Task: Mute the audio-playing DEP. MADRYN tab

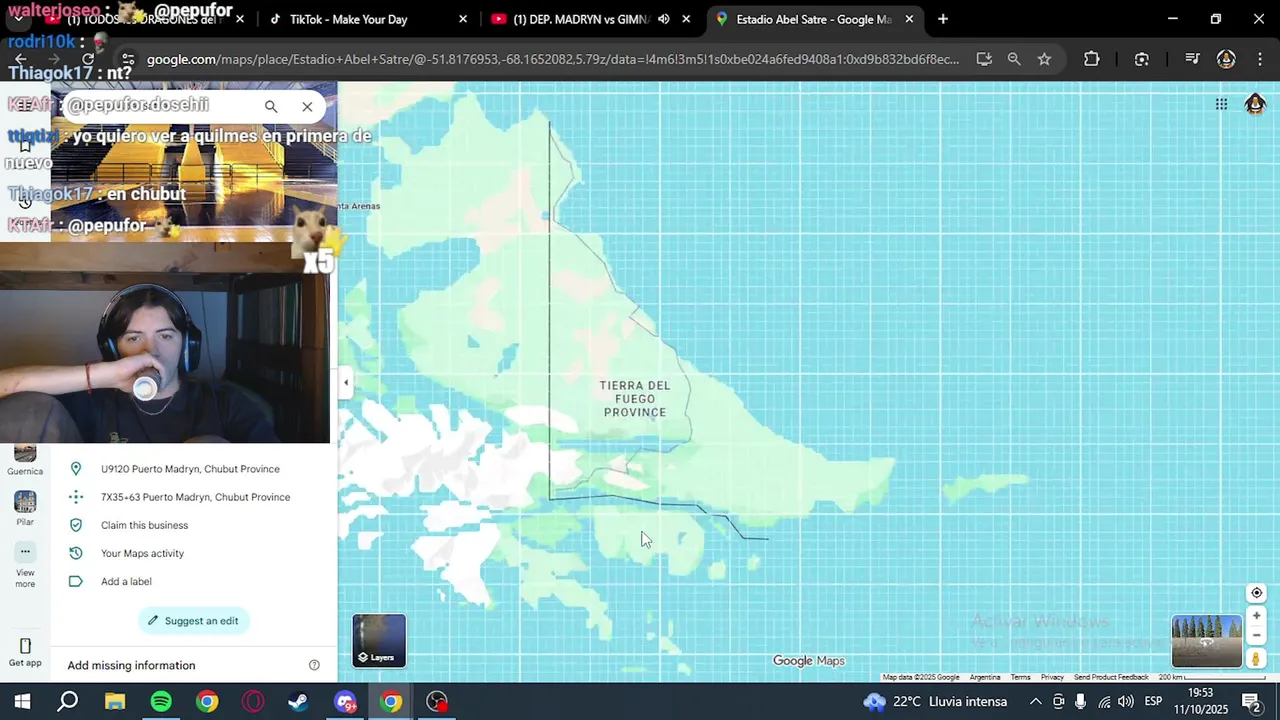Action: tap(663, 19)
